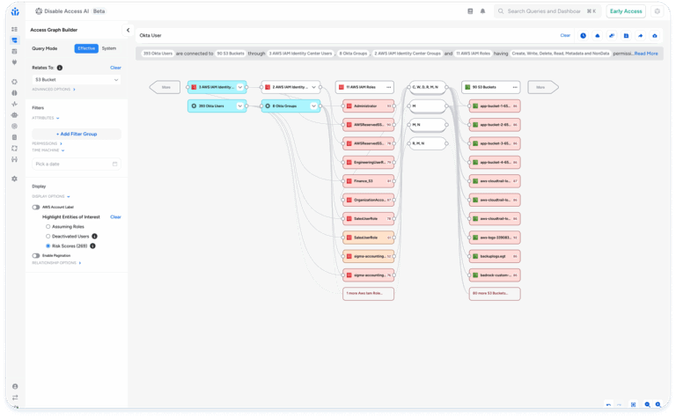This screenshot has height=417, width=676.
Task: Click the clock history icon in graph toolbar
Action: coord(583,36)
